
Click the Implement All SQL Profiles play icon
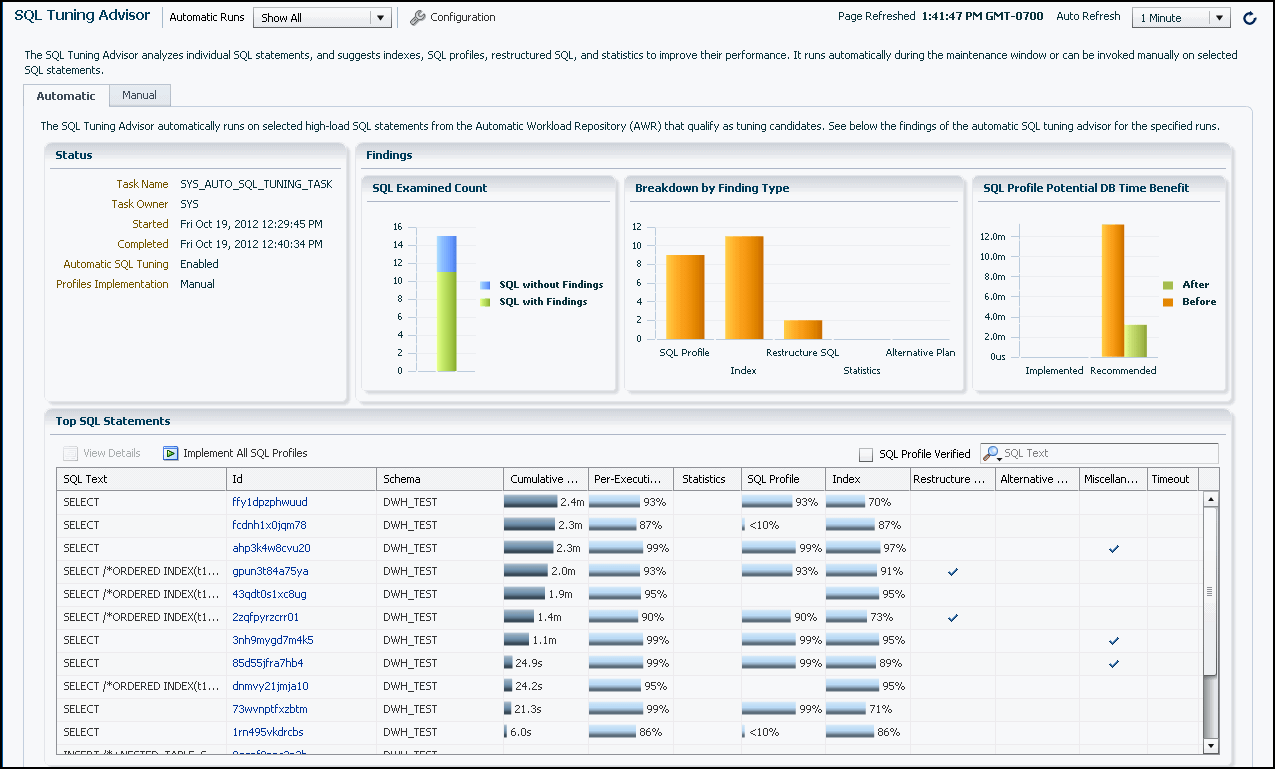click(x=170, y=453)
